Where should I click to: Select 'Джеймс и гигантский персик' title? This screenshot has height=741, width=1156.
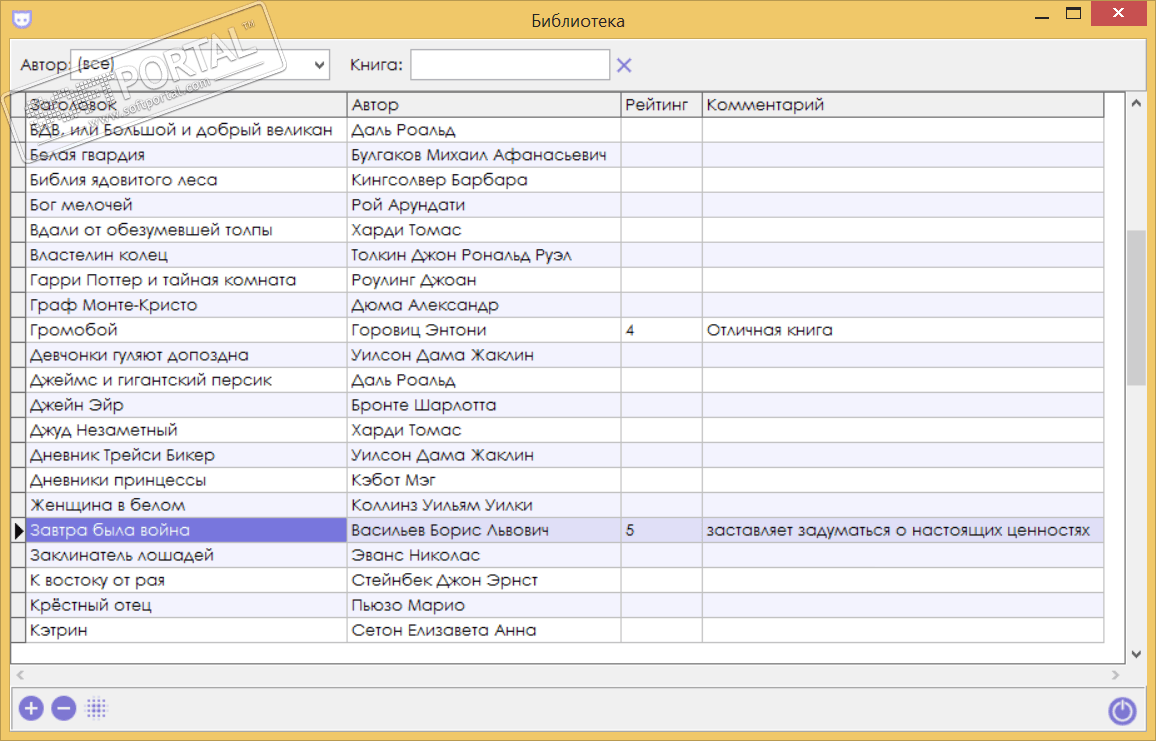[x=186, y=380]
